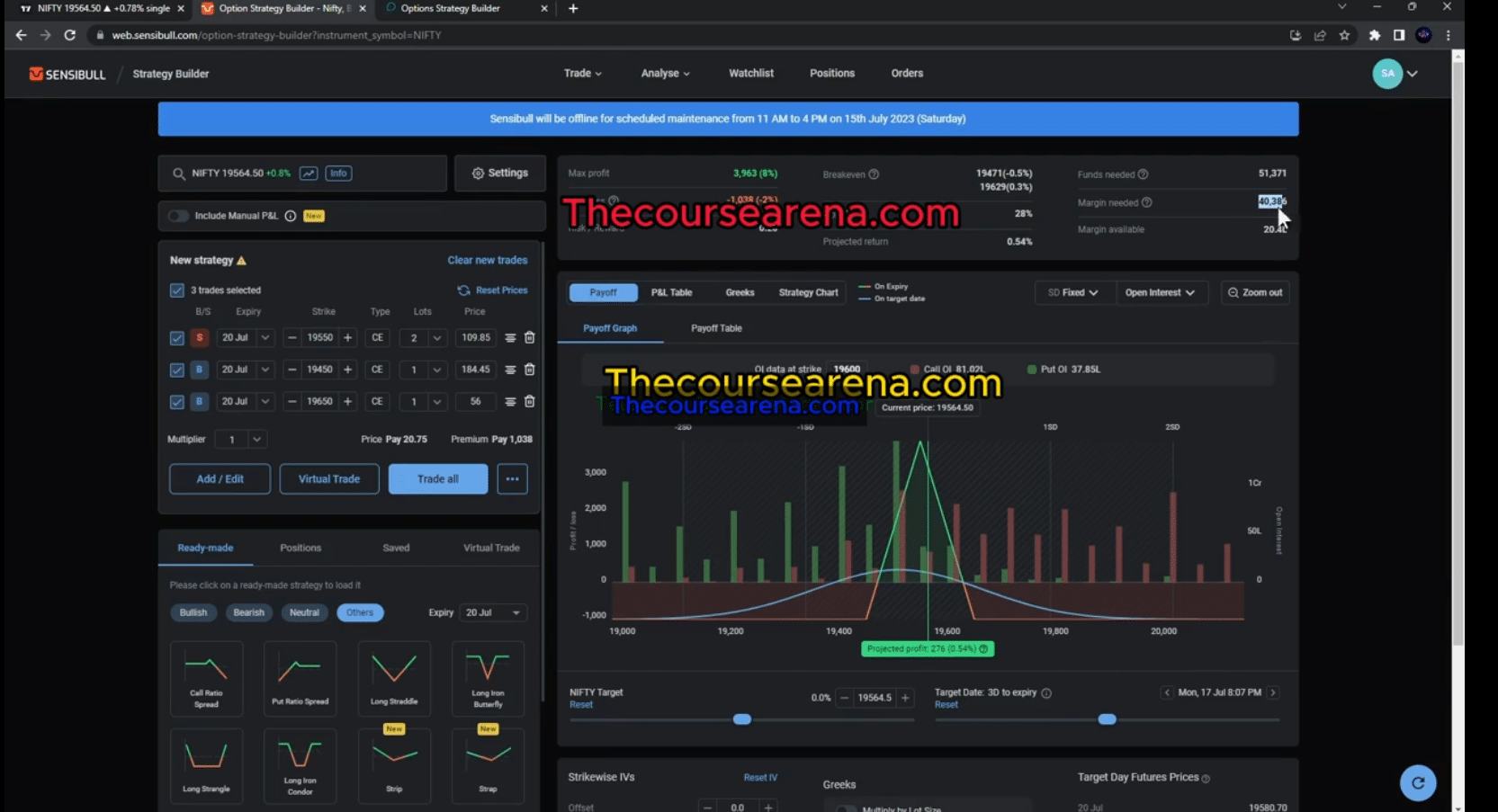Image resolution: width=1498 pixels, height=812 pixels.
Task: Enable the Include Manual P&L switch
Action: click(178, 216)
